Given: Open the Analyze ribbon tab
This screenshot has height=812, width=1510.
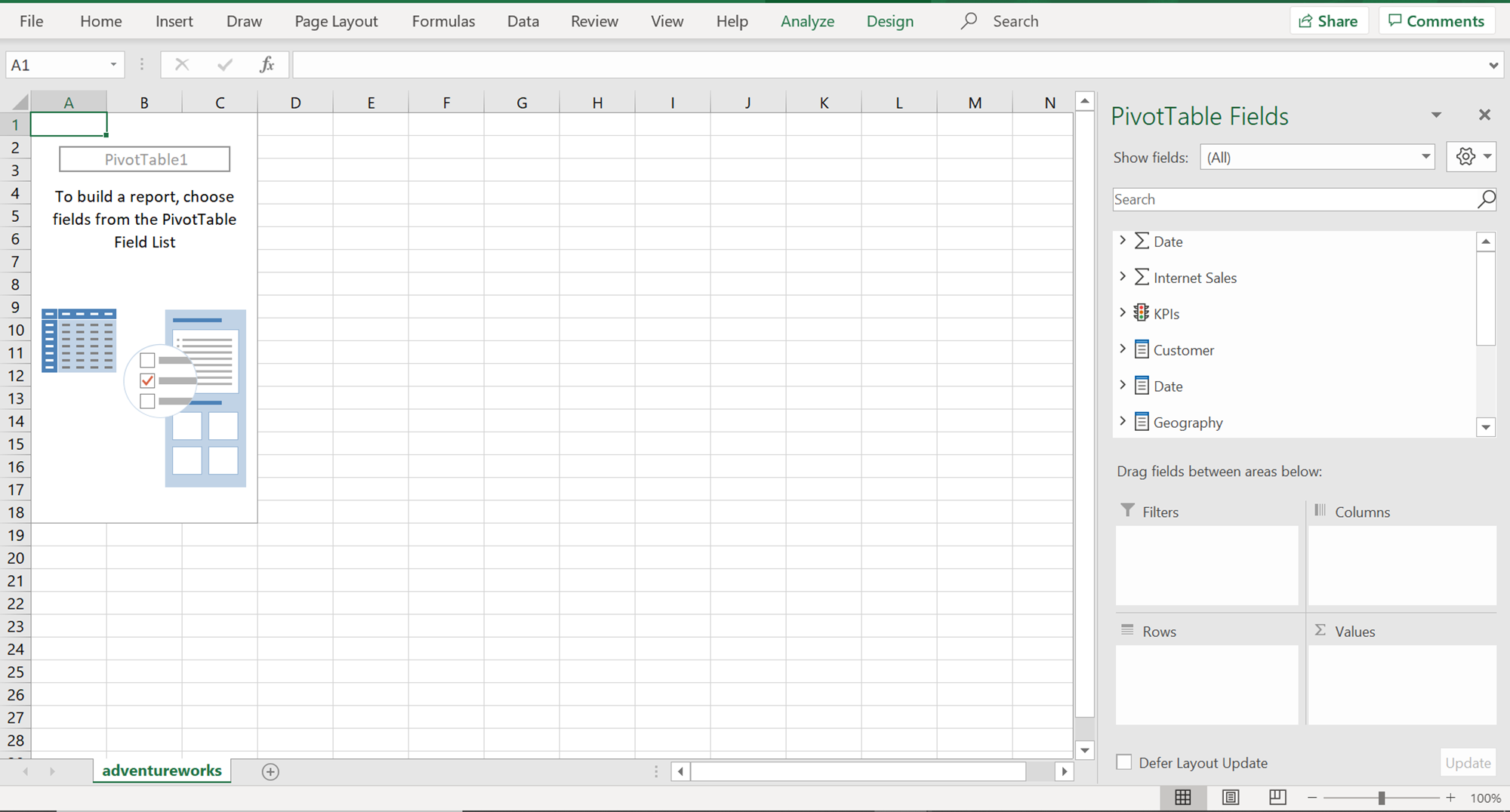Looking at the screenshot, I should [x=807, y=21].
